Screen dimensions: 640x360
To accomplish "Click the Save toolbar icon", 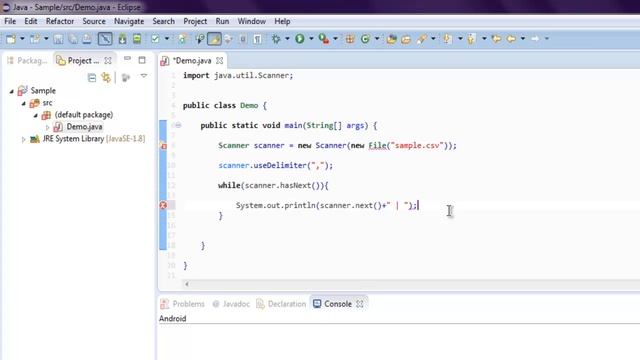I will click(x=58, y=39).
